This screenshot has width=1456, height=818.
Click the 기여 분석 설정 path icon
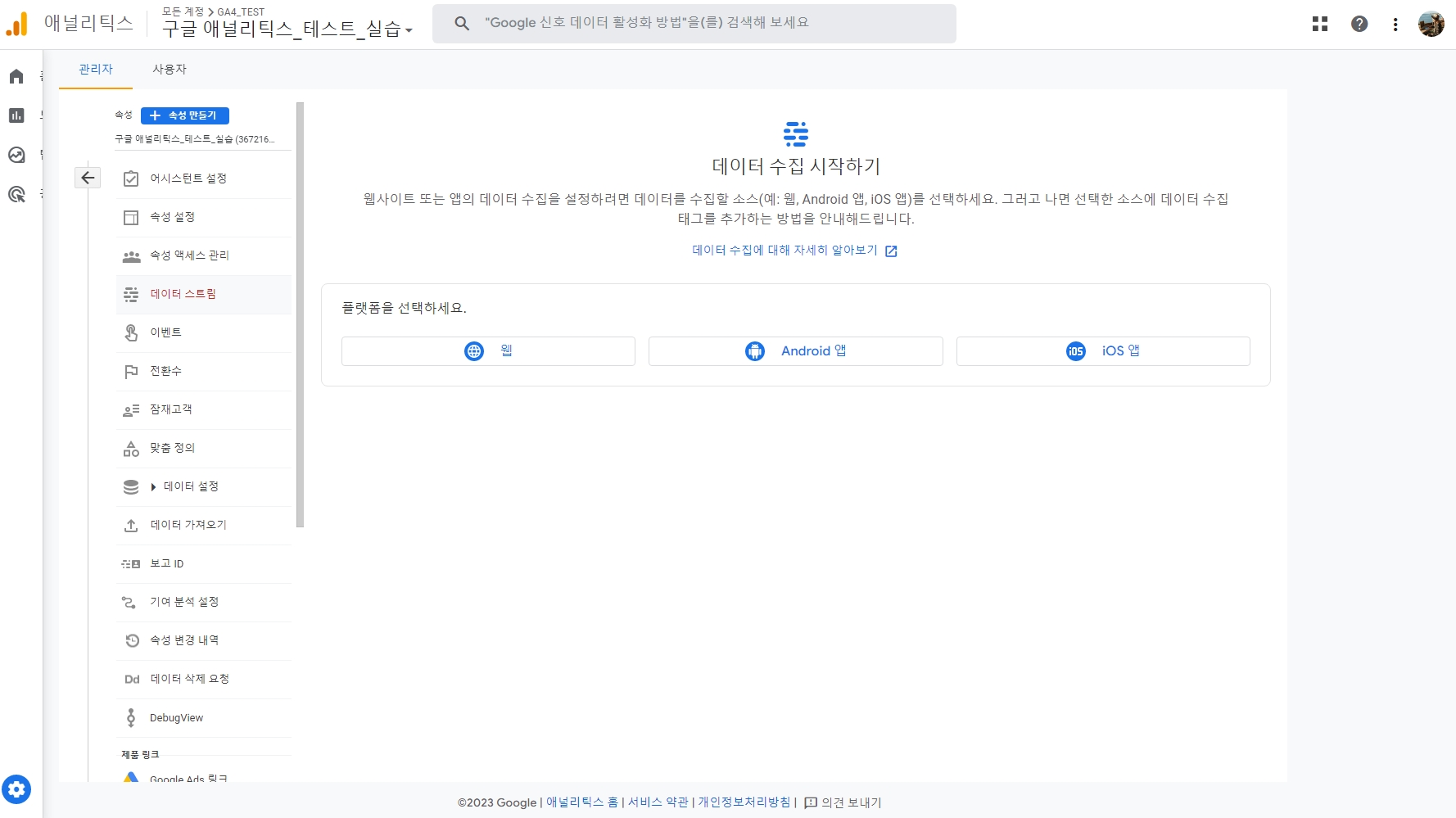(129, 603)
